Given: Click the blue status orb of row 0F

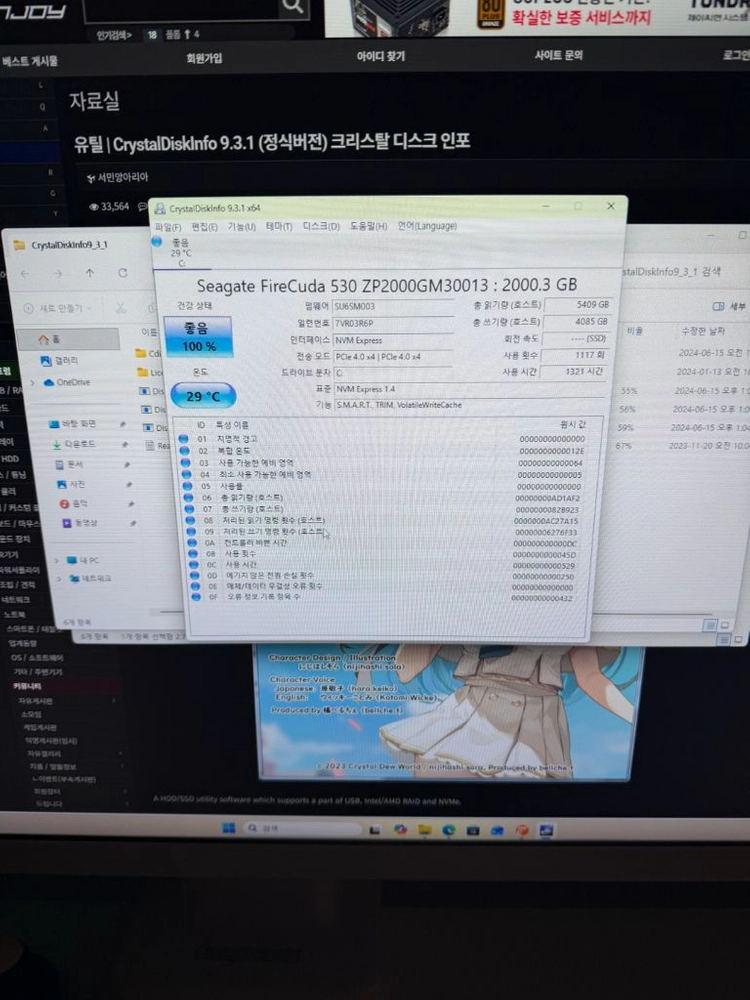Looking at the screenshot, I should click(196, 597).
